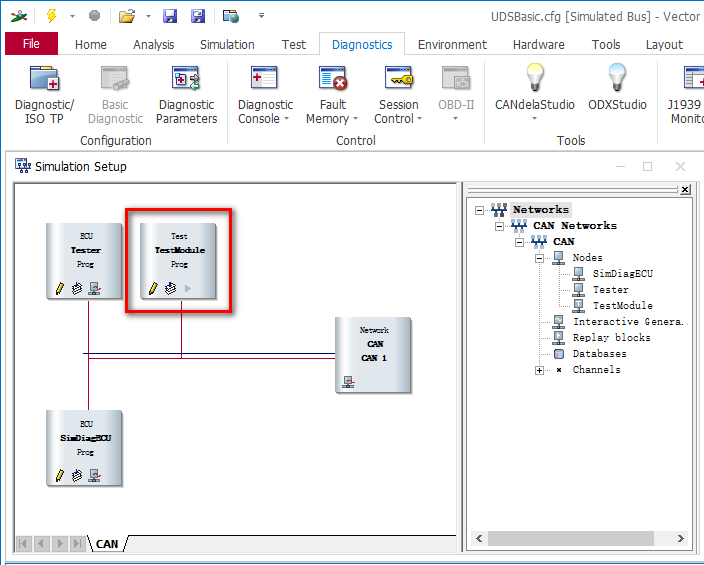Image resolution: width=704 pixels, height=565 pixels.
Task: Collapse the Networks tree root
Action: 480,210
